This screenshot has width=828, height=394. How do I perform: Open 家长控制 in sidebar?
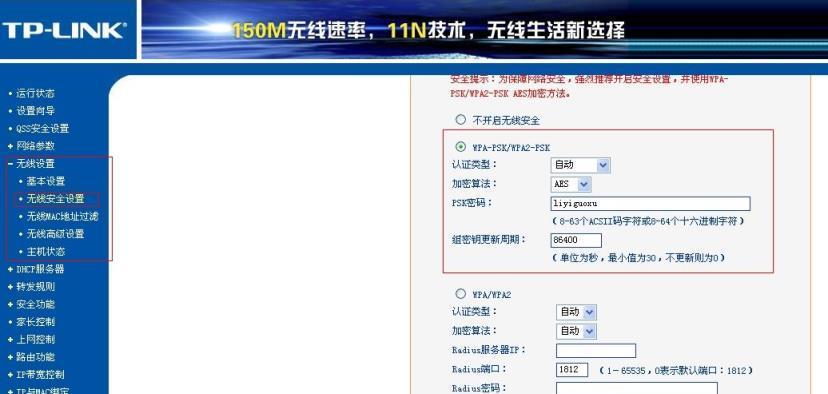pos(35,322)
